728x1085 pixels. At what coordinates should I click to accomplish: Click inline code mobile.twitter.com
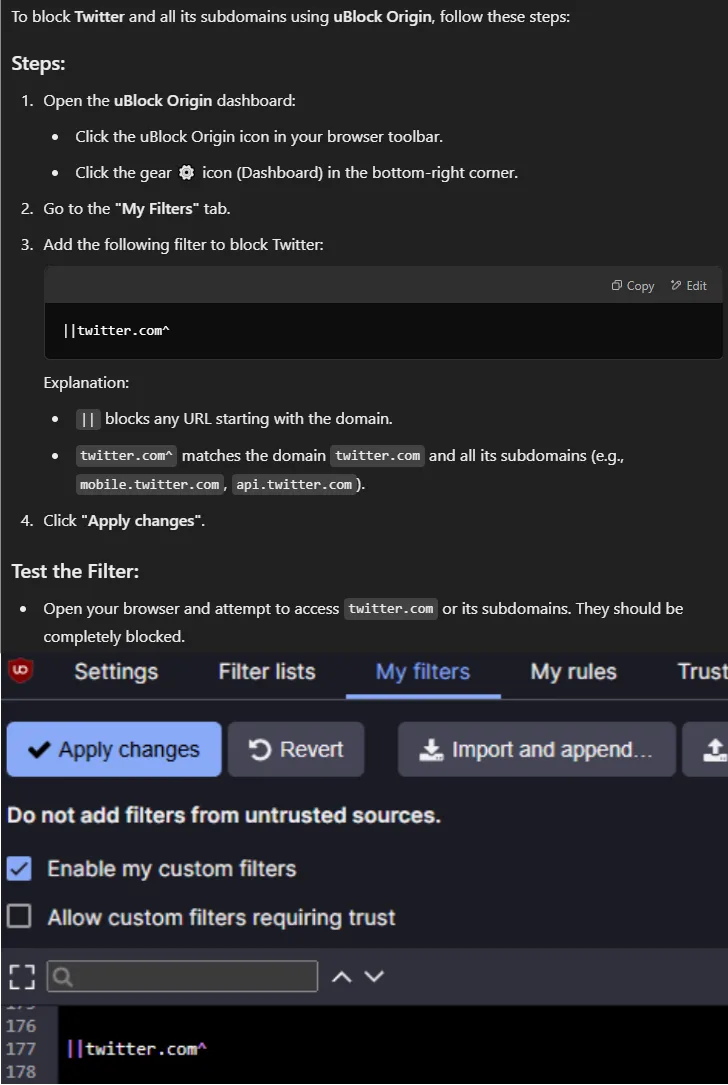149,484
